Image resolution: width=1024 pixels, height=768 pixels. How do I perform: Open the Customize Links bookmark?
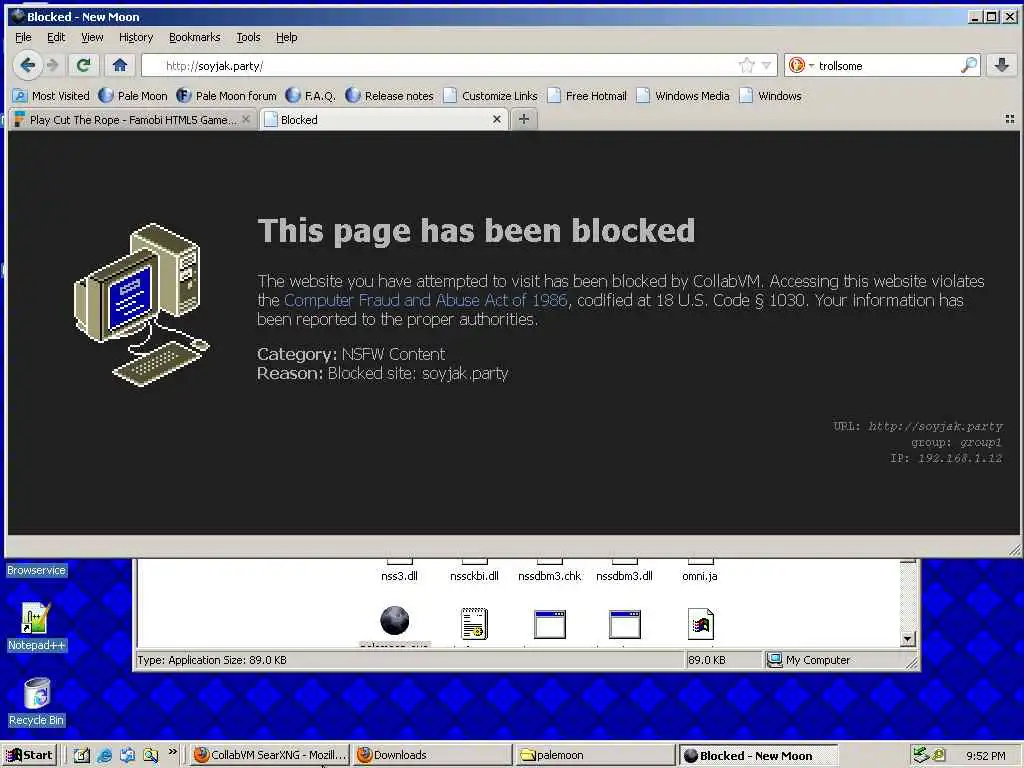(490, 96)
